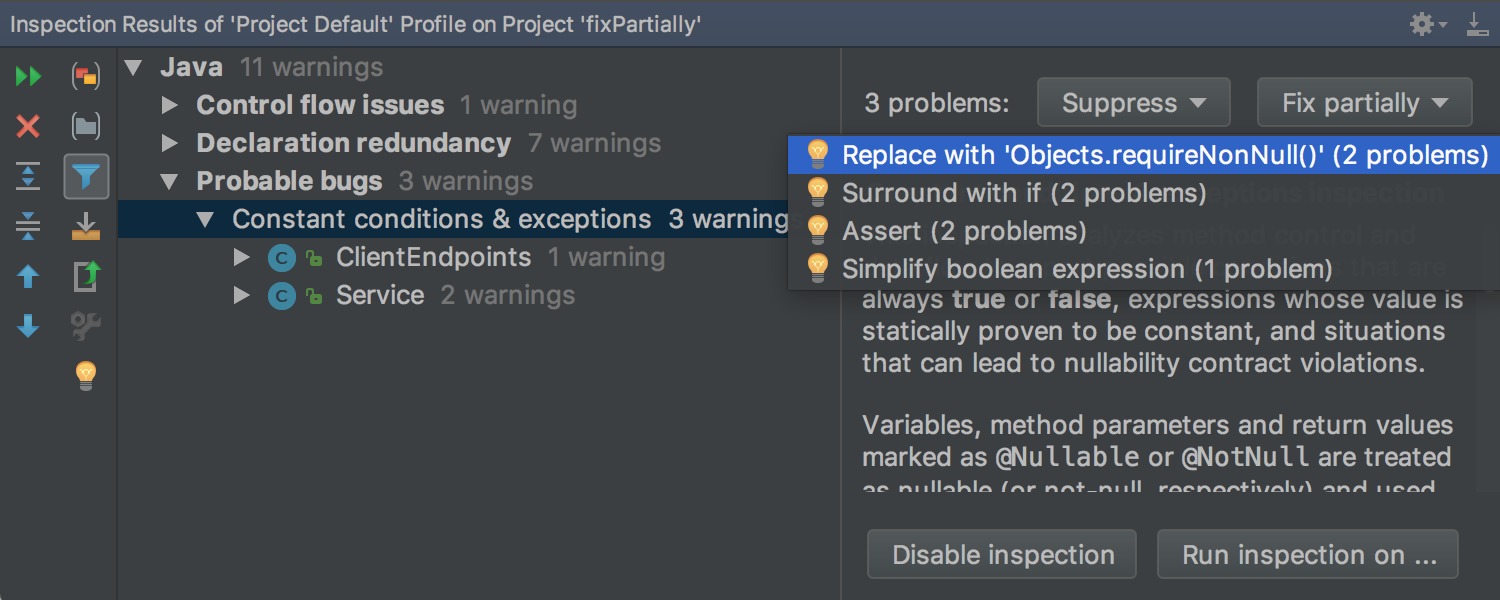Open the Suppress dropdown
This screenshot has height=600, width=1500.
1133,103
